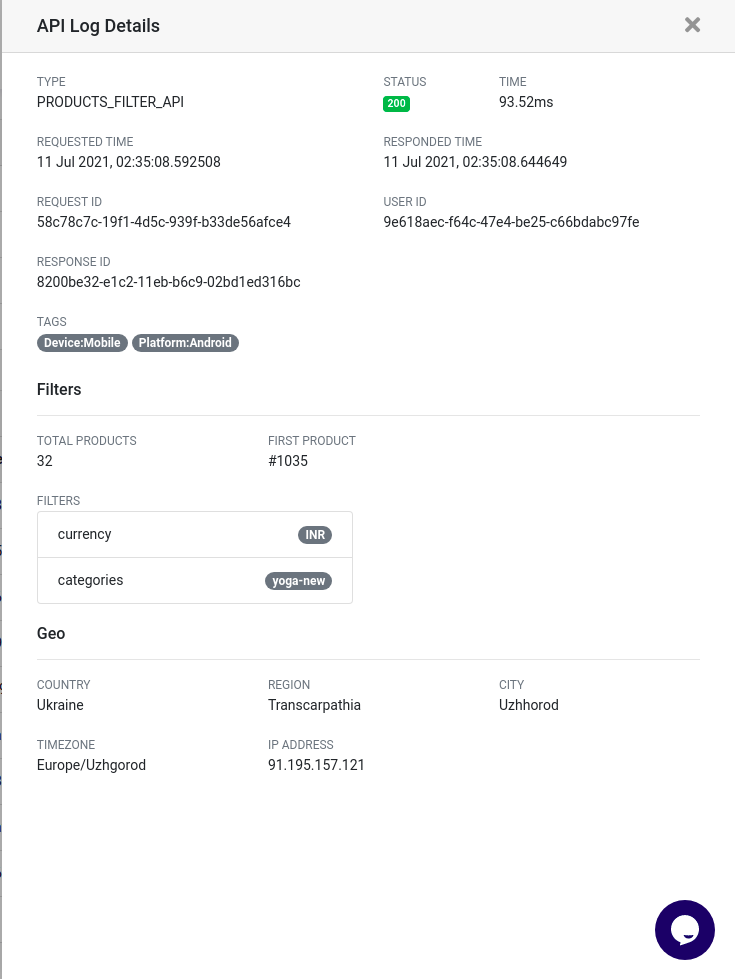Click the IP address 91.195.157.121
This screenshot has width=735, height=979.
coord(316,765)
